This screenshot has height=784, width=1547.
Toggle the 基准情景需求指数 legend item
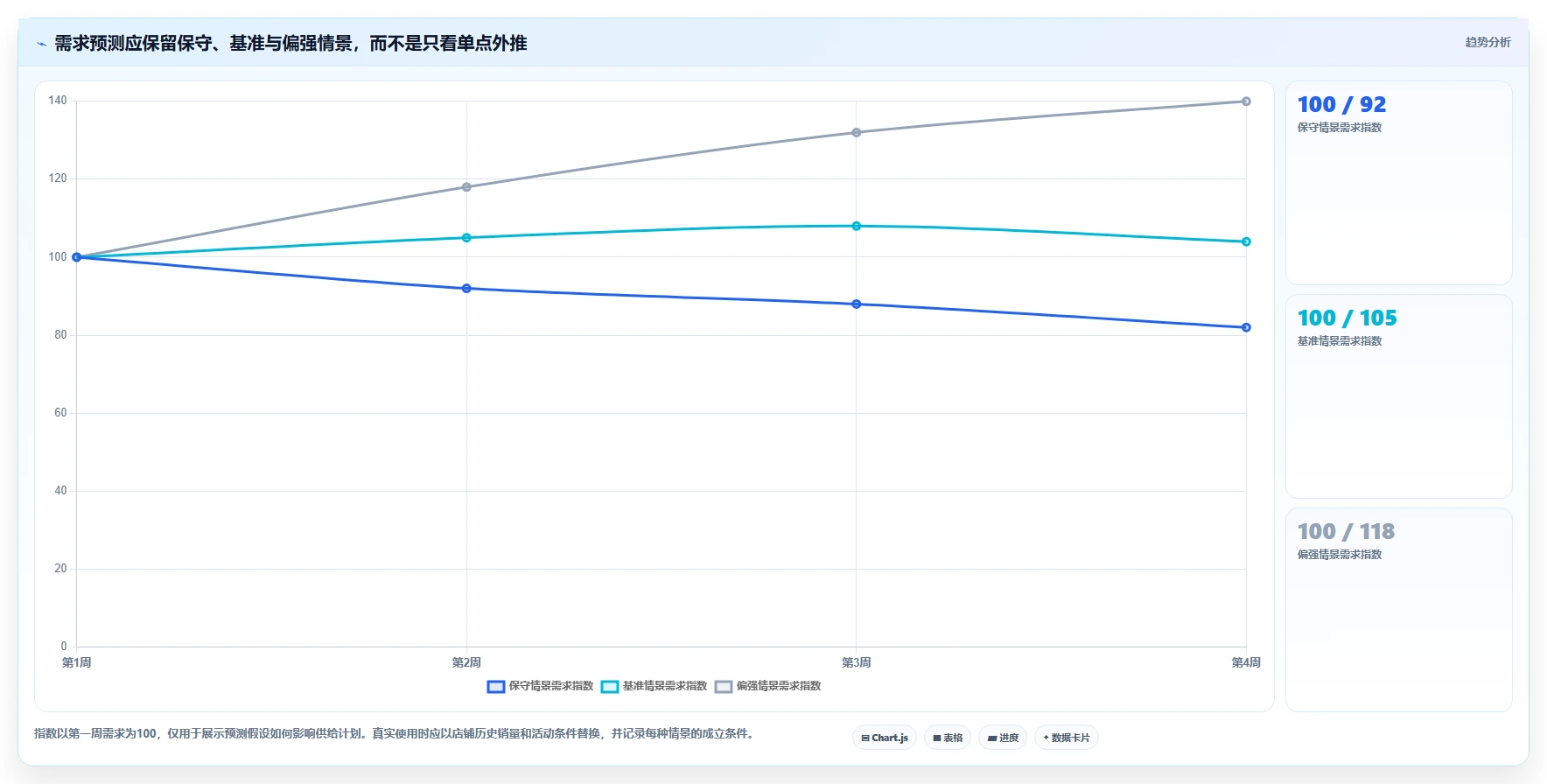click(x=654, y=686)
